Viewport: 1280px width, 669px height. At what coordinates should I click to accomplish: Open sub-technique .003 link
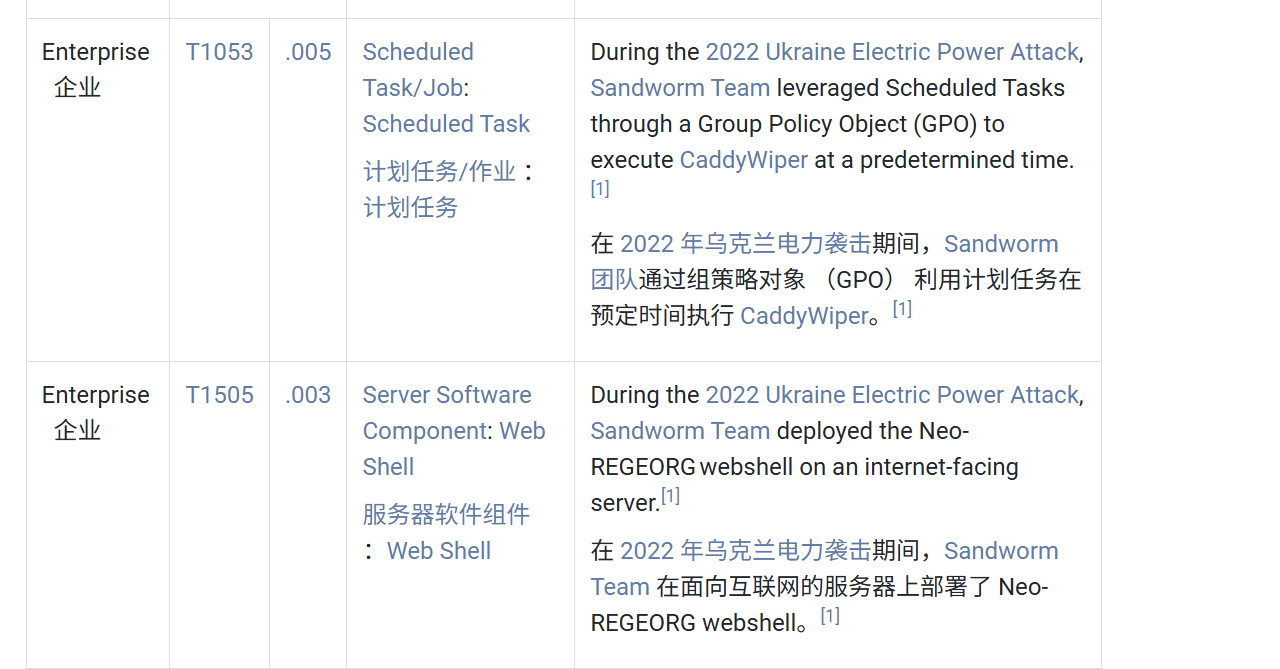click(308, 395)
